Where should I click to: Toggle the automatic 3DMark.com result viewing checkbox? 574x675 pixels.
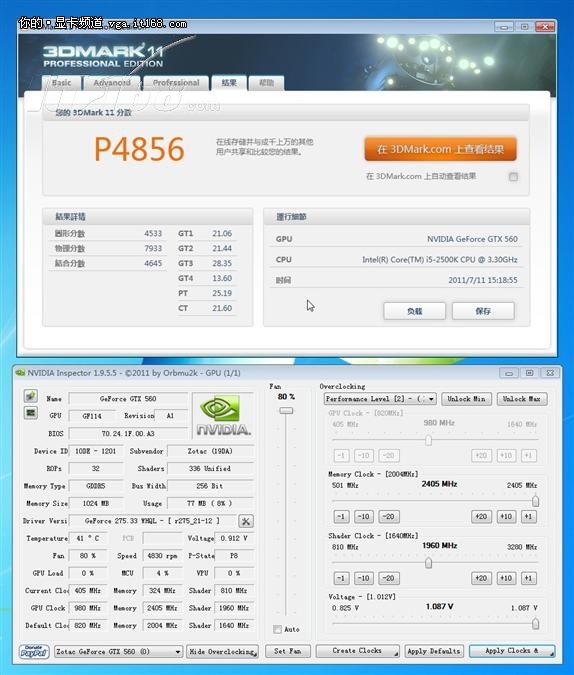513,176
